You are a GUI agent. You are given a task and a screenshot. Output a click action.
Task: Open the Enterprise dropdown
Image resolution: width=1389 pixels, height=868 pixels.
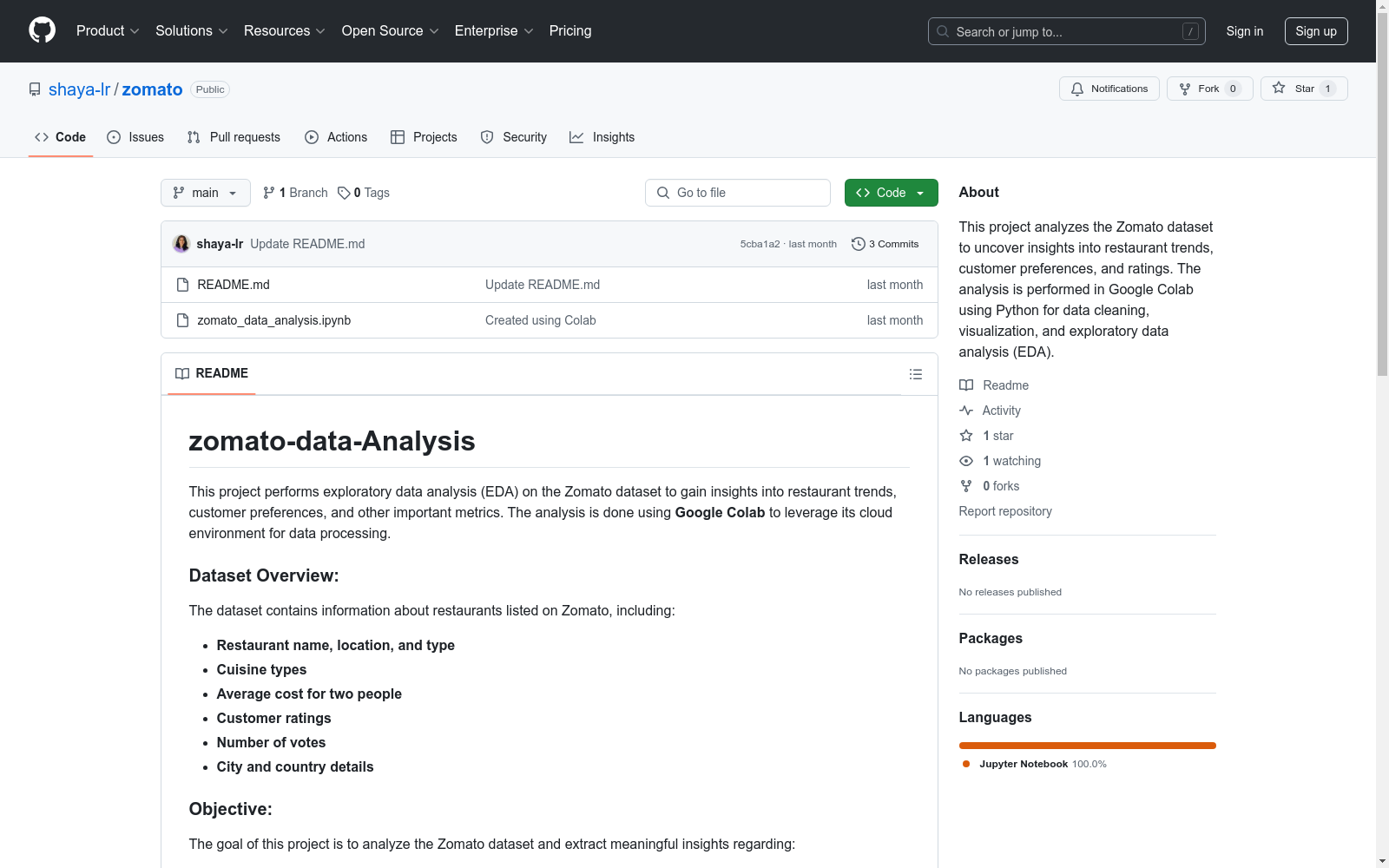(493, 31)
